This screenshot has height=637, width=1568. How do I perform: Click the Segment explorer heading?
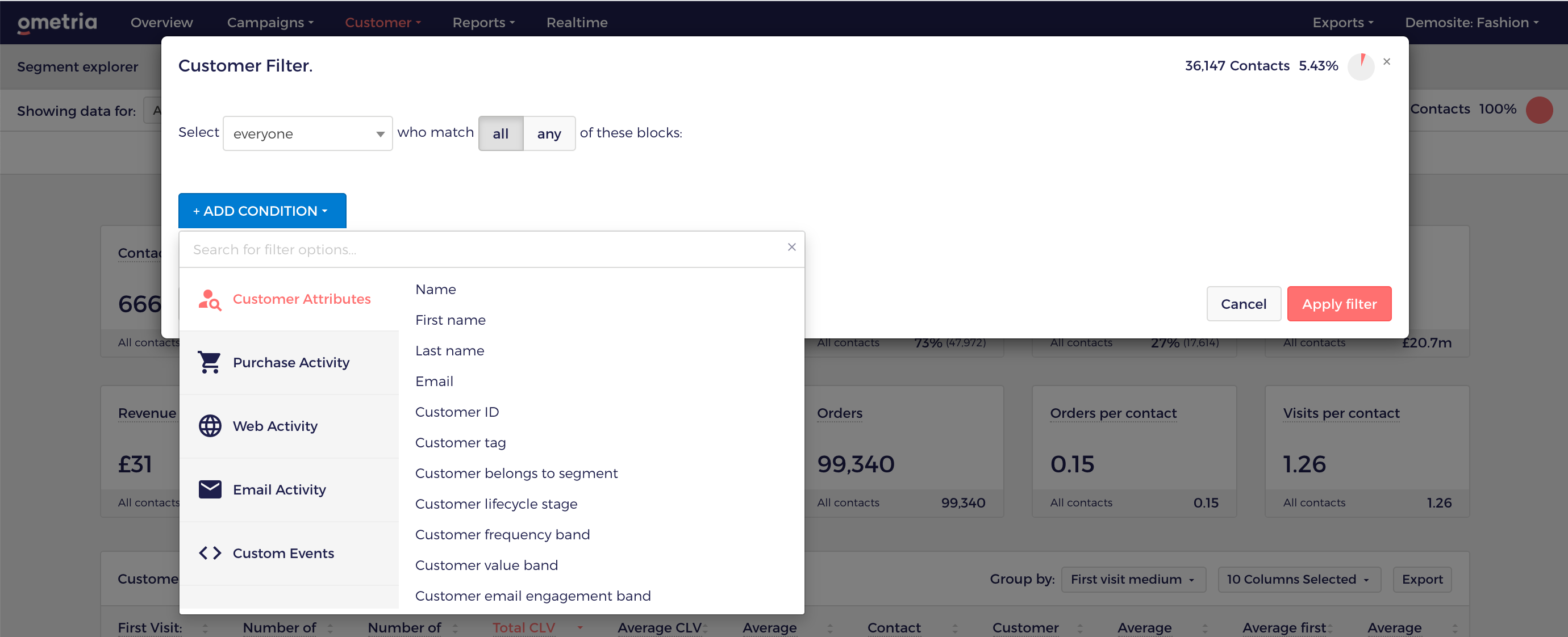[x=77, y=67]
